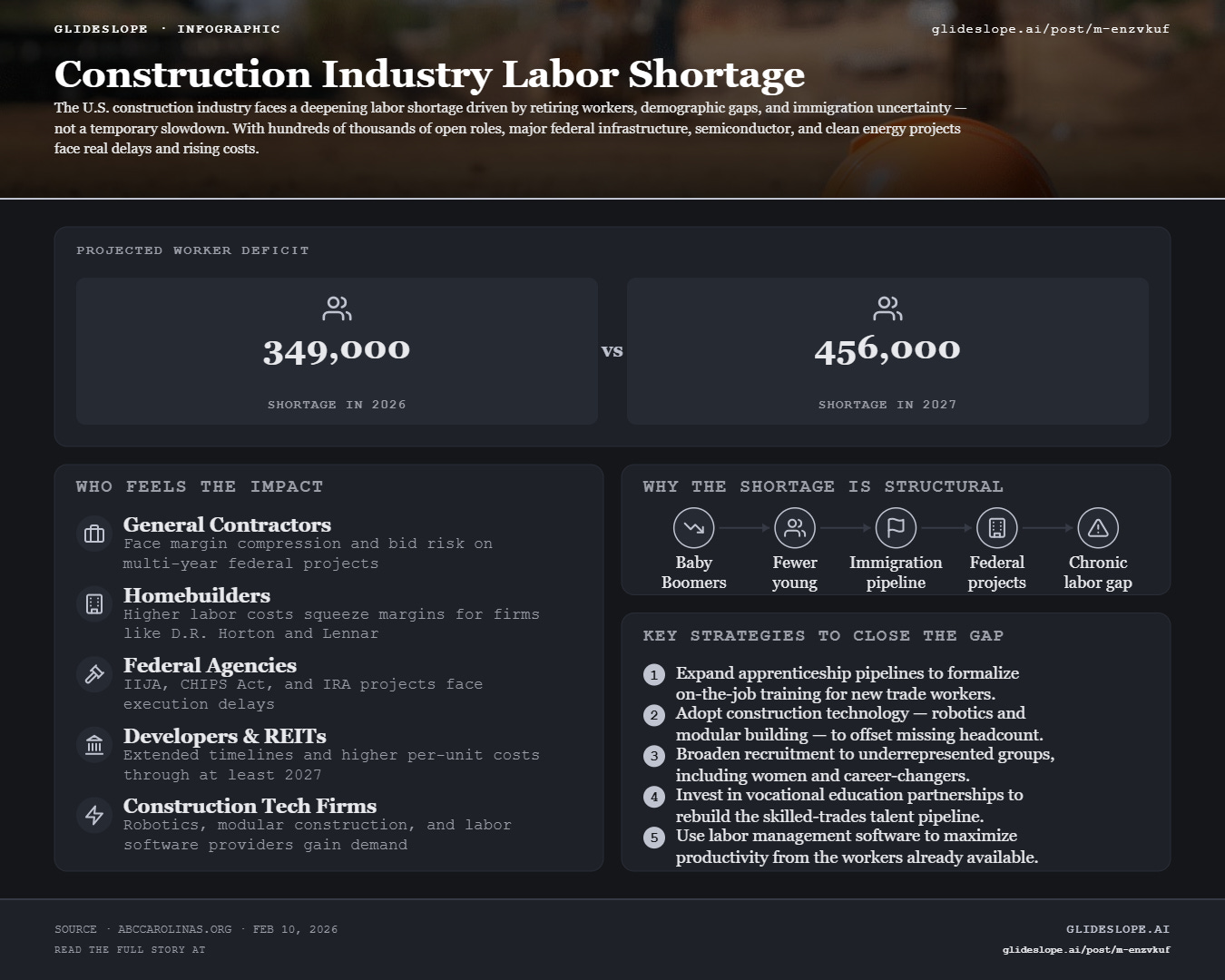Screen dimensions: 1225x980
Task: Click the Shortage in 2027 stat card
Action: (x=887, y=351)
